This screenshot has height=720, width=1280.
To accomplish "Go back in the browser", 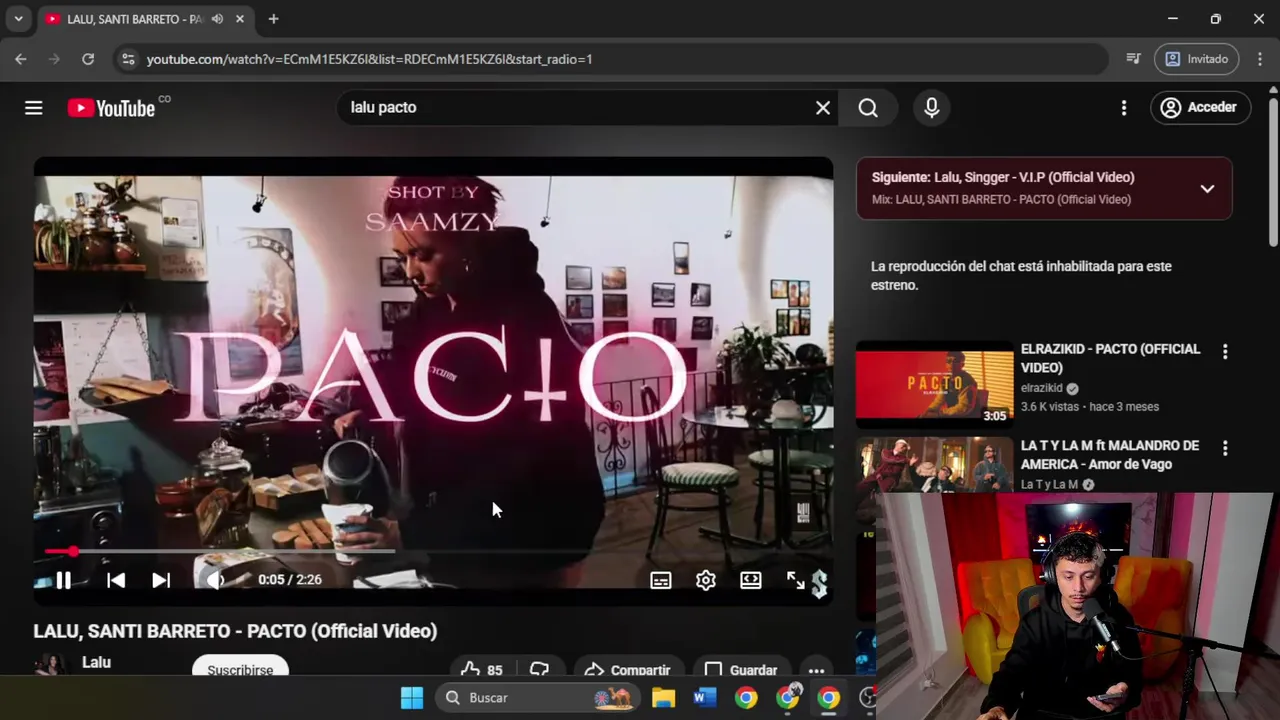I will tap(20, 59).
